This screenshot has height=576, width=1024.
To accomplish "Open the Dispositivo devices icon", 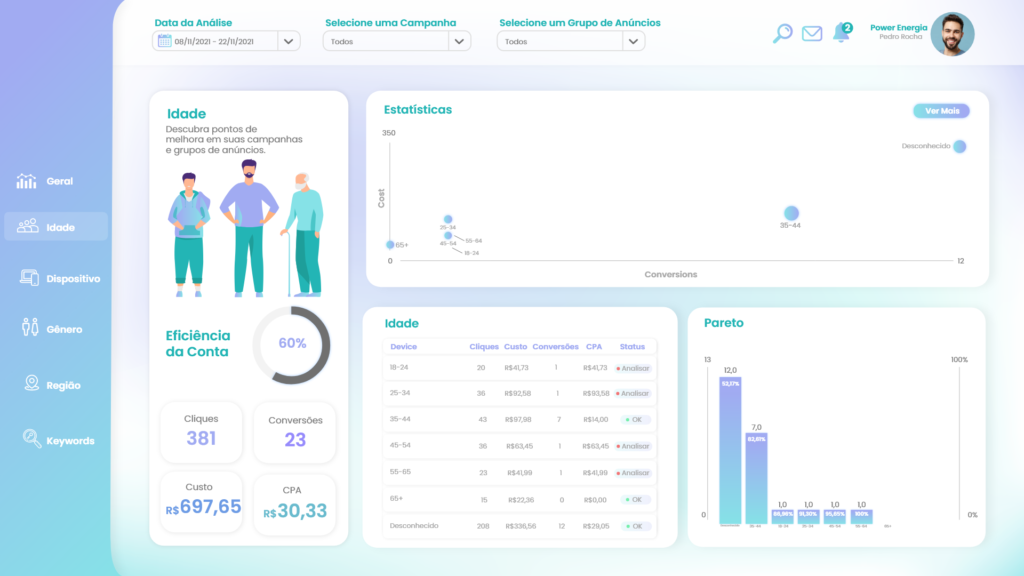I will coord(29,278).
